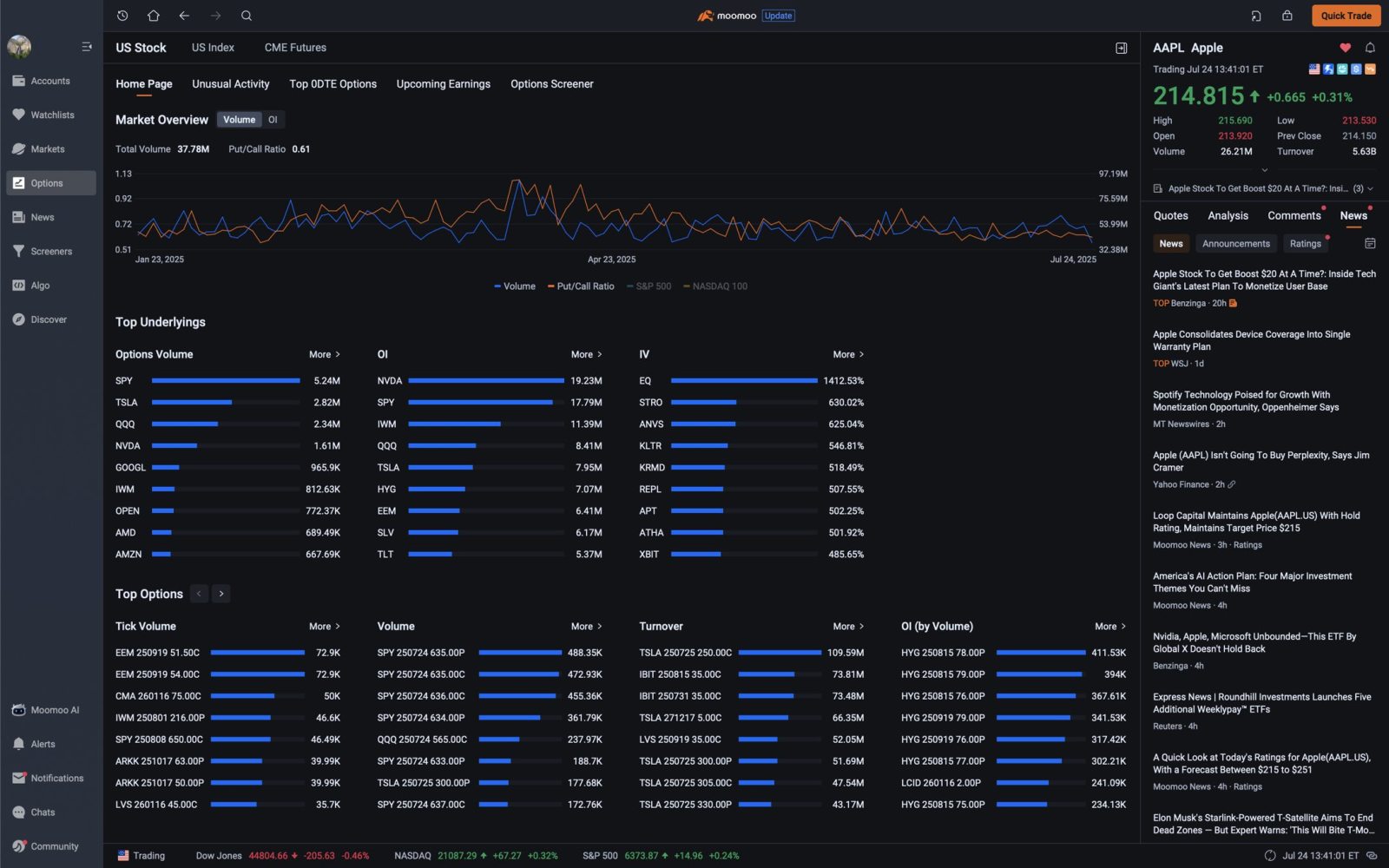Click the refresh icon in the status bar
1389x868 pixels.
[x=1270, y=856]
